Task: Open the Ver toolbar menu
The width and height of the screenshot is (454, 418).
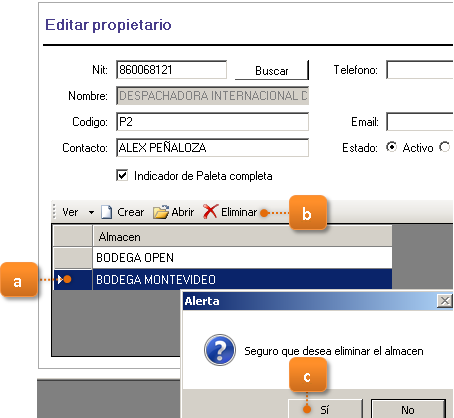Action: 70,212
